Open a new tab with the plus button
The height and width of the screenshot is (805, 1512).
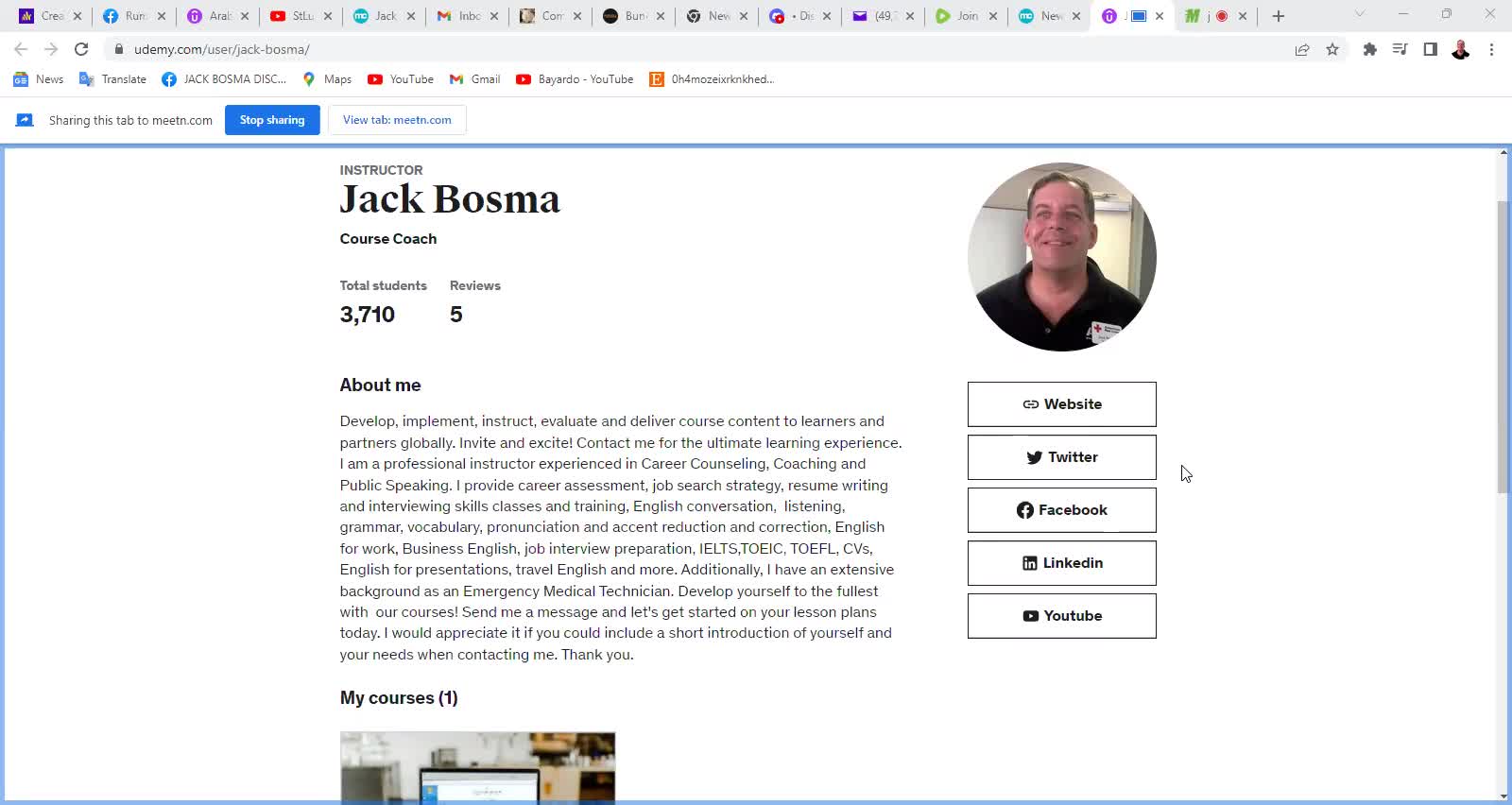pos(1279,16)
